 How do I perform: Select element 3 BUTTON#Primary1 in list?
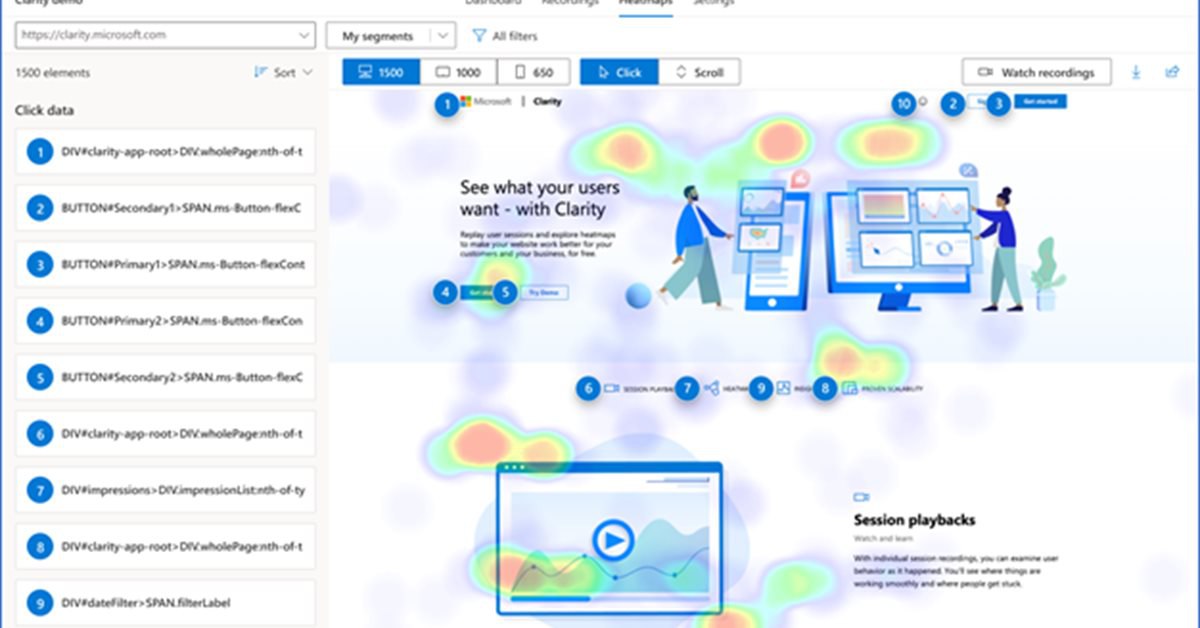[166, 265]
